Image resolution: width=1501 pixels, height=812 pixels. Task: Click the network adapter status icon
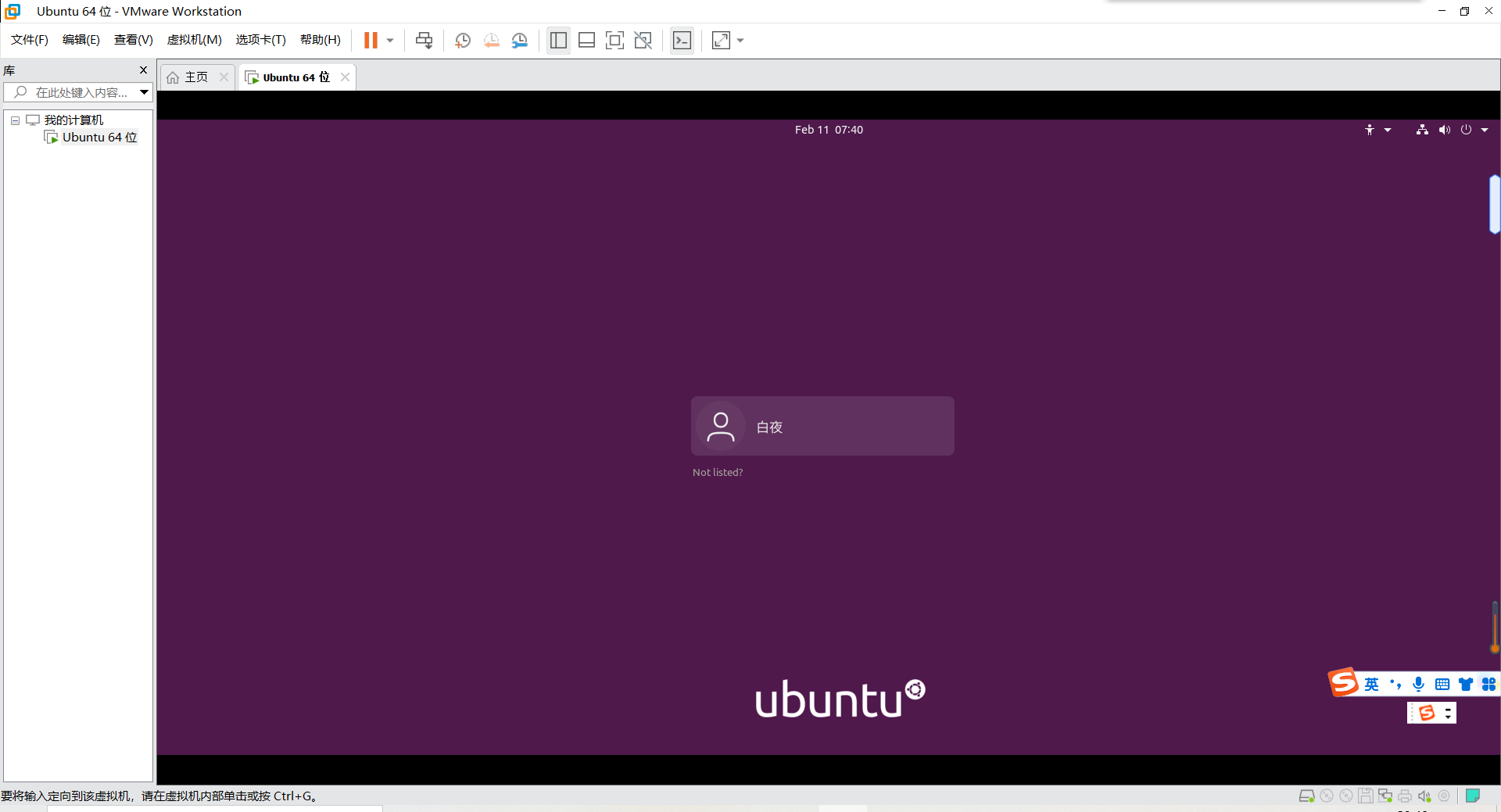tap(1385, 796)
